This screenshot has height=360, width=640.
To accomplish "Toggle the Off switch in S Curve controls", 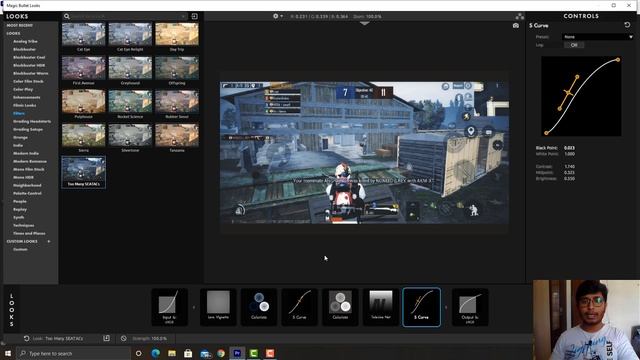I will 573,45.
